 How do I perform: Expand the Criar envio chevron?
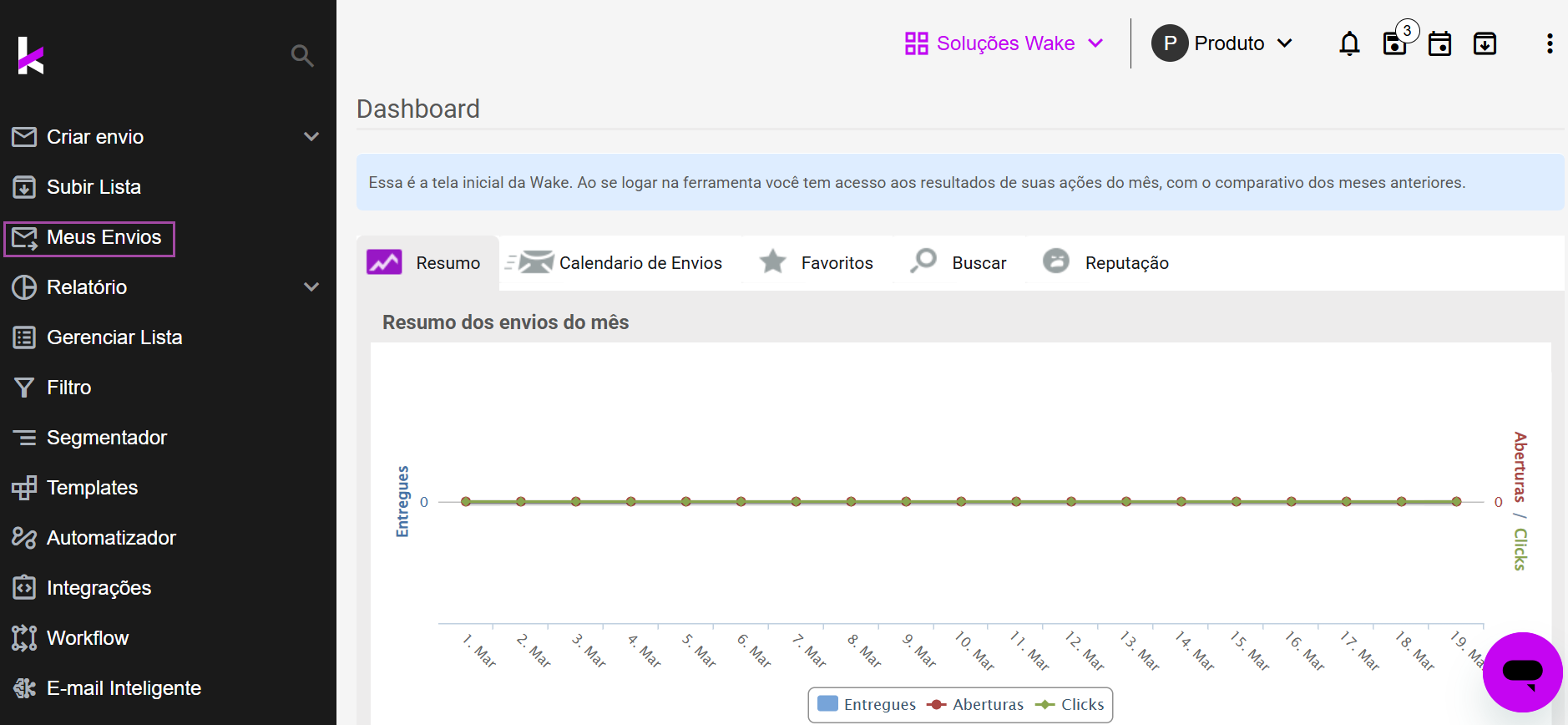point(311,136)
